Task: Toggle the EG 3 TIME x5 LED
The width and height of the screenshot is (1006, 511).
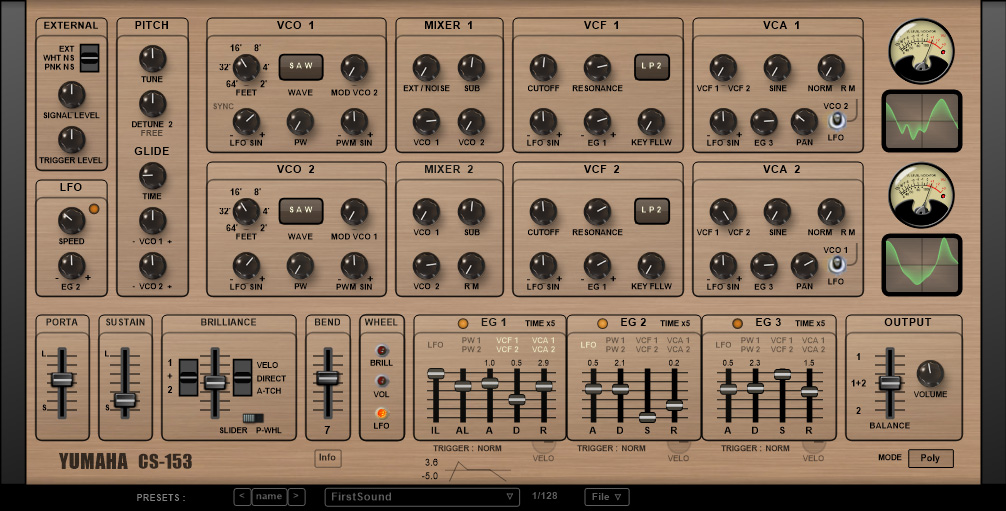Action: tap(737, 323)
